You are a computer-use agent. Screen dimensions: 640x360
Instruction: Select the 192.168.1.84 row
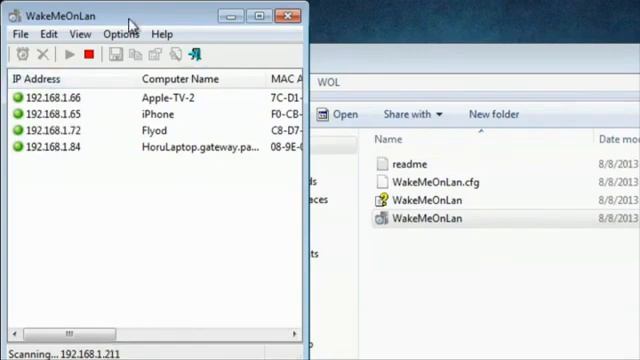155,147
